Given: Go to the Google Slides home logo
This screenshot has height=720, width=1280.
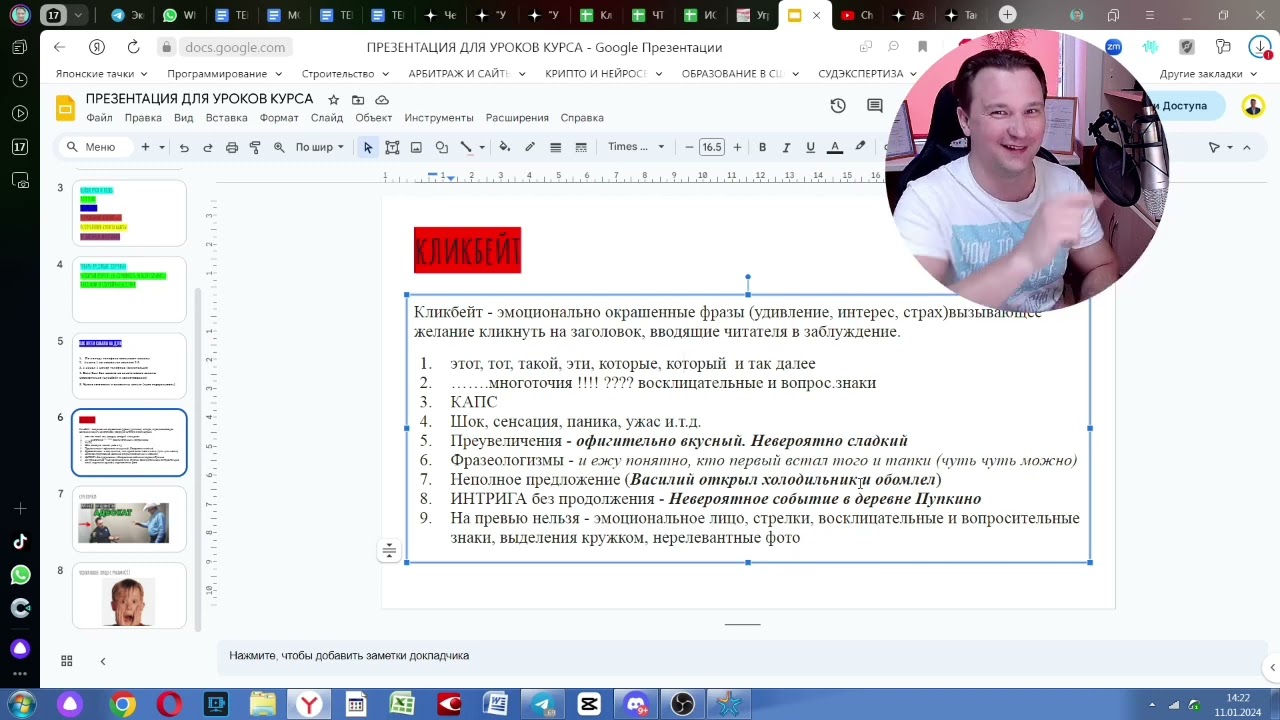Looking at the screenshot, I should coord(65,108).
